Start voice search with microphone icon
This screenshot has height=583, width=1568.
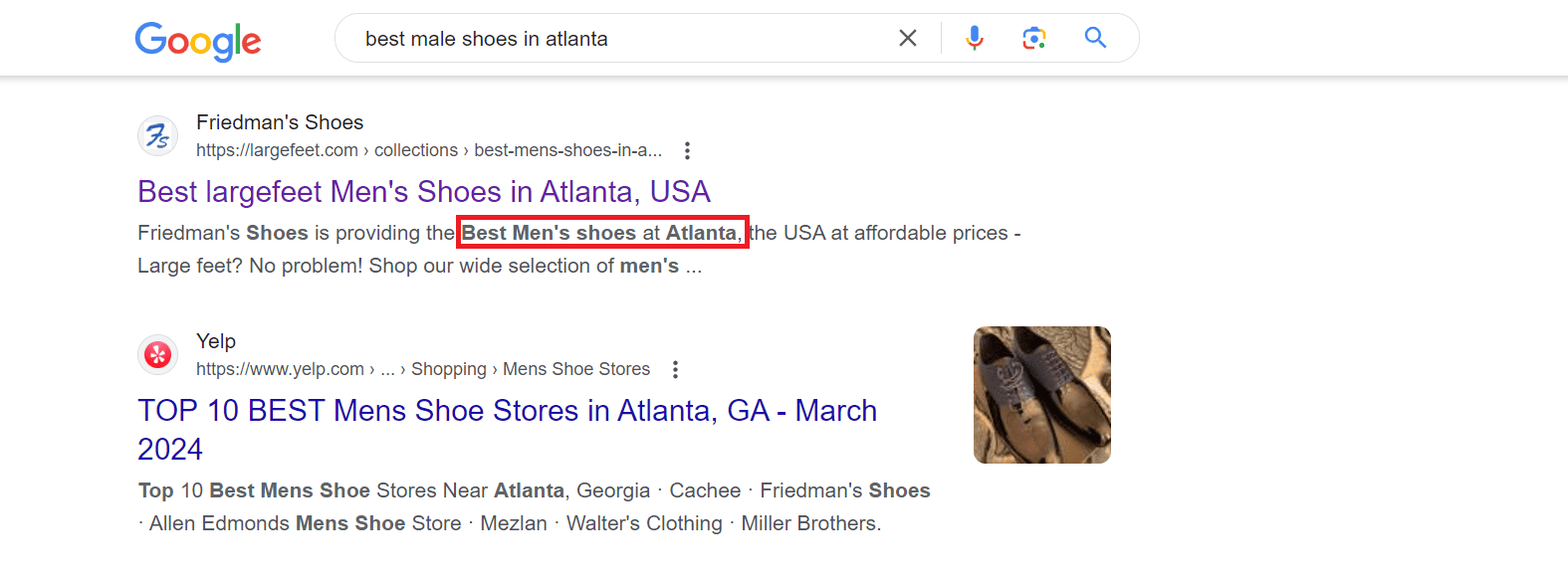(975, 38)
